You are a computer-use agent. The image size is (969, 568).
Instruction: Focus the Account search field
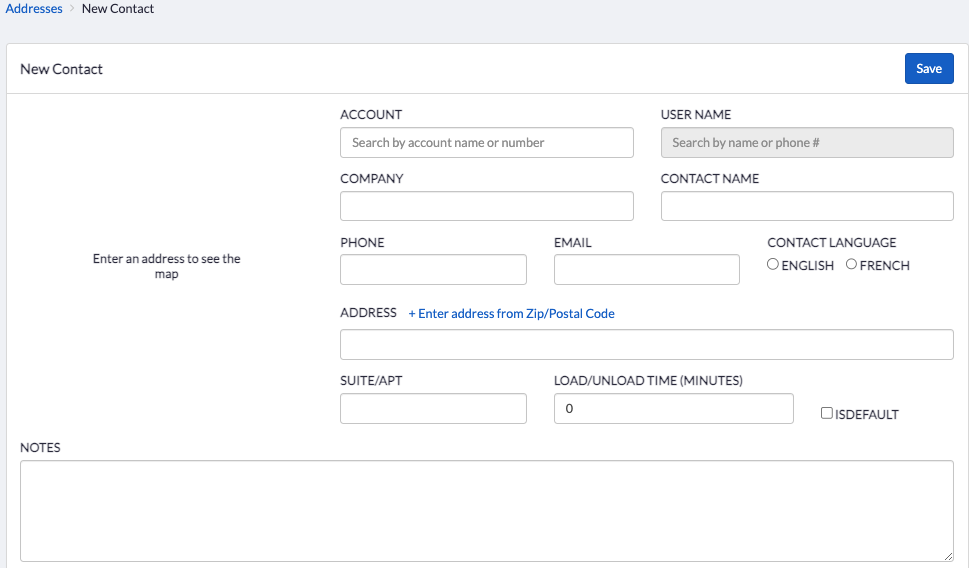pos(486,143)
